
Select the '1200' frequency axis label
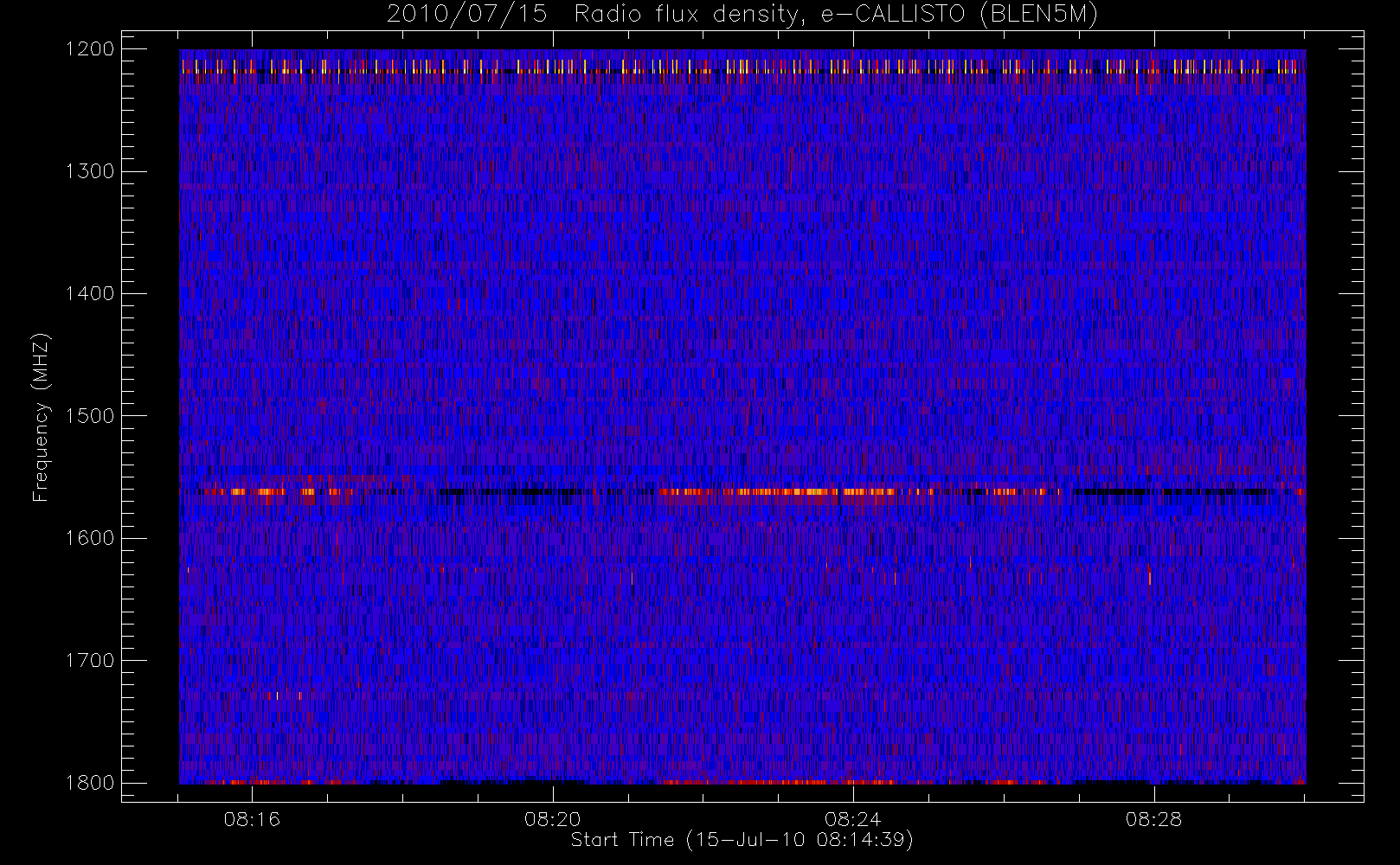coord(90,49)
